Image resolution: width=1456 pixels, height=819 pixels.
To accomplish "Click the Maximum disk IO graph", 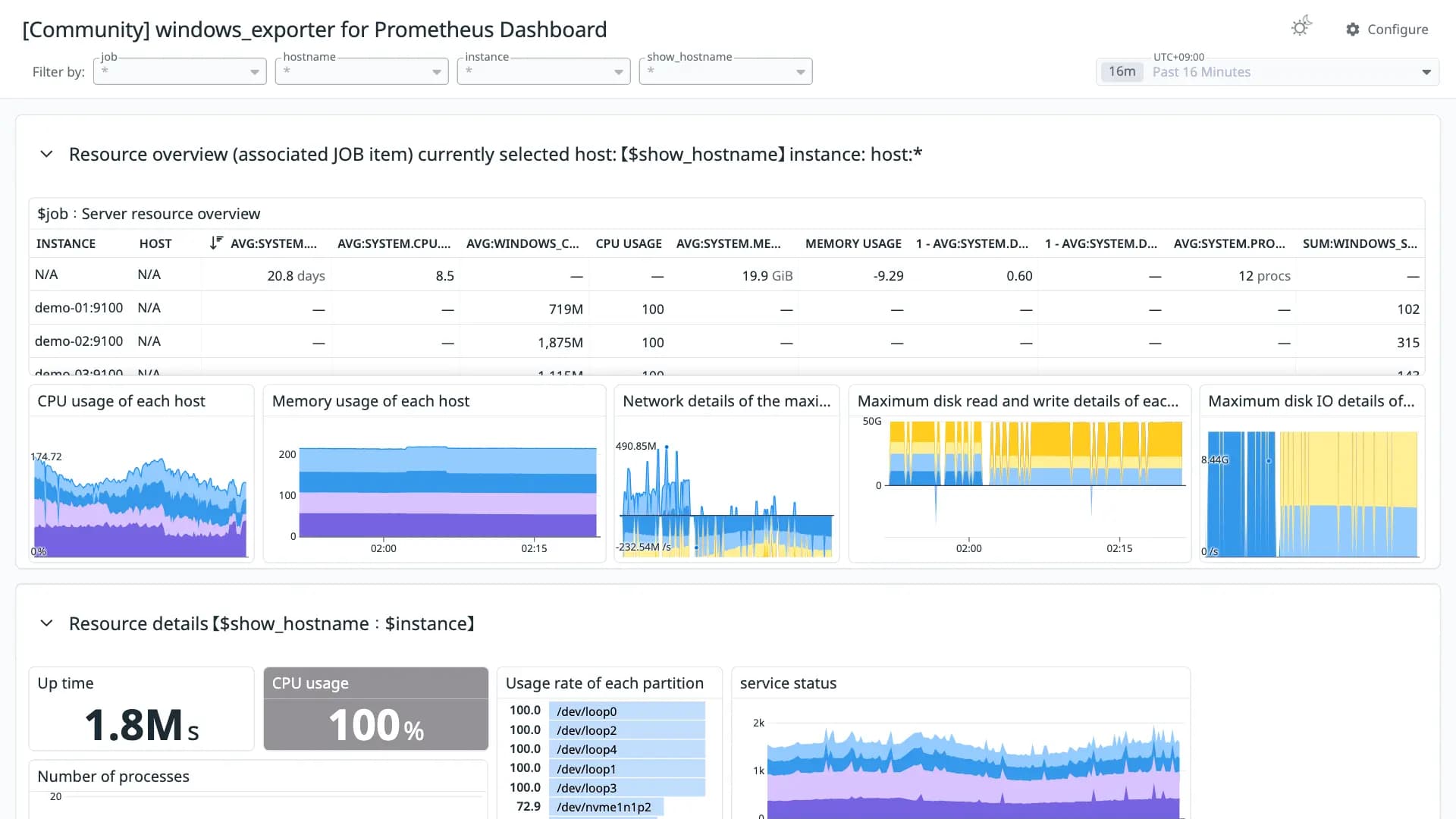I will [1312, 493].
